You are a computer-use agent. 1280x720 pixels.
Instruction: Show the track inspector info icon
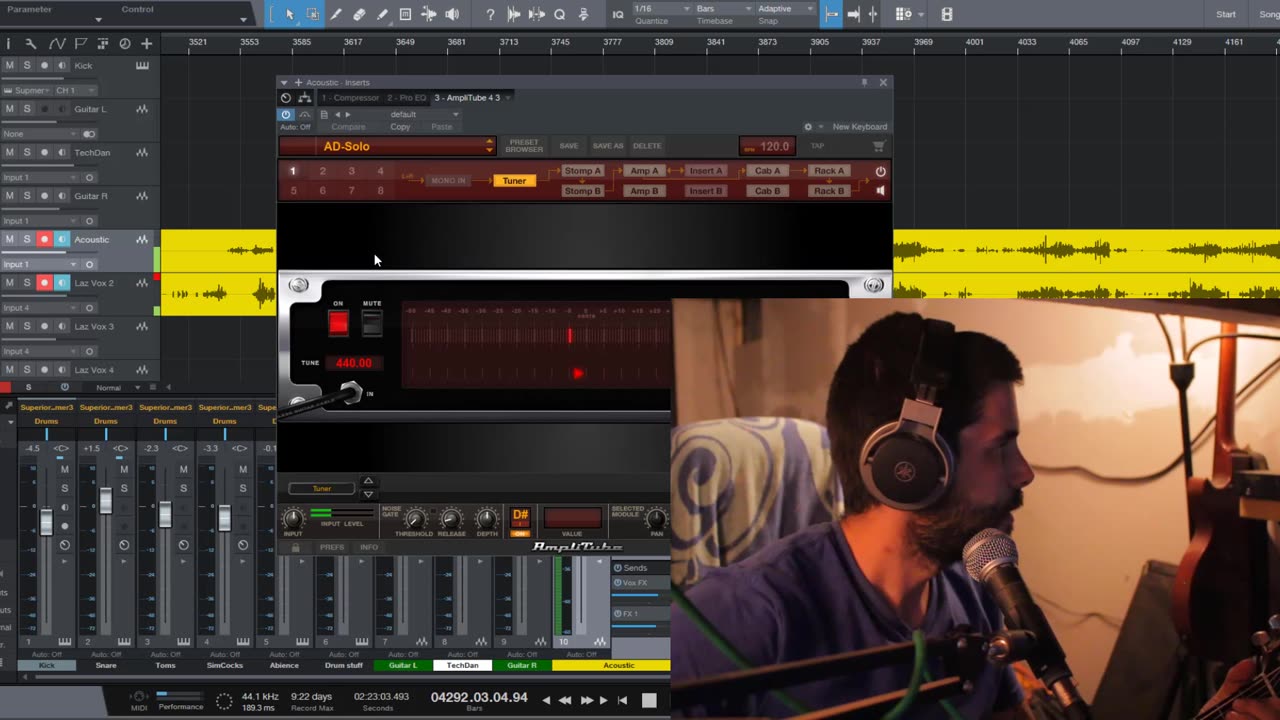[8, 43]
